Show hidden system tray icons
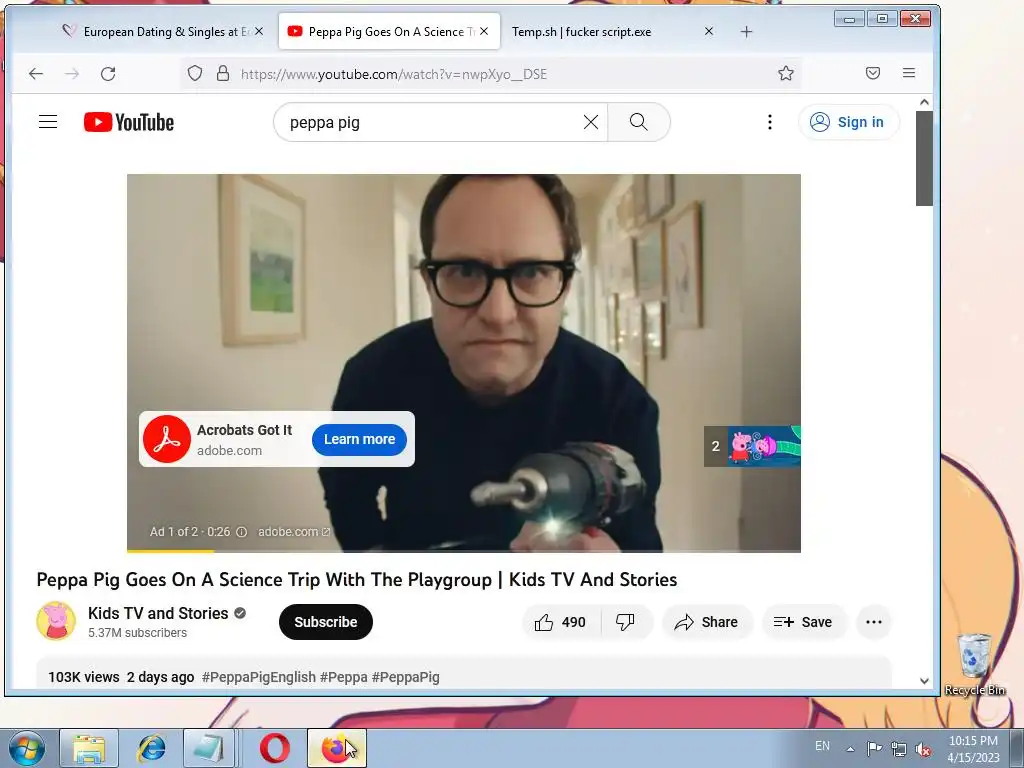The image size is (1024, 768). (x=850, y=749)
